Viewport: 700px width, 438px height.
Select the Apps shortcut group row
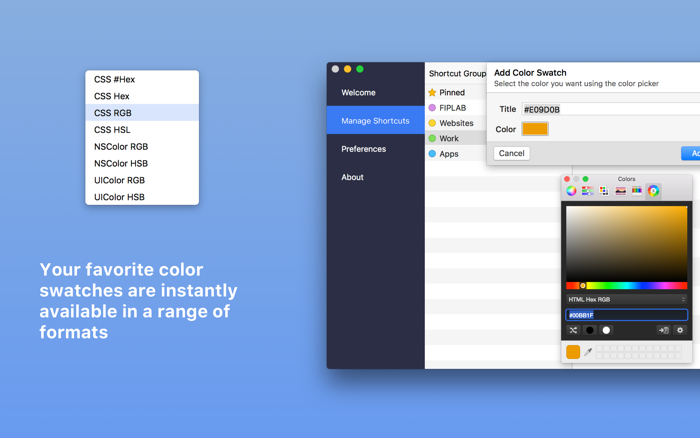pyautogui.click(x=456, y=154)
